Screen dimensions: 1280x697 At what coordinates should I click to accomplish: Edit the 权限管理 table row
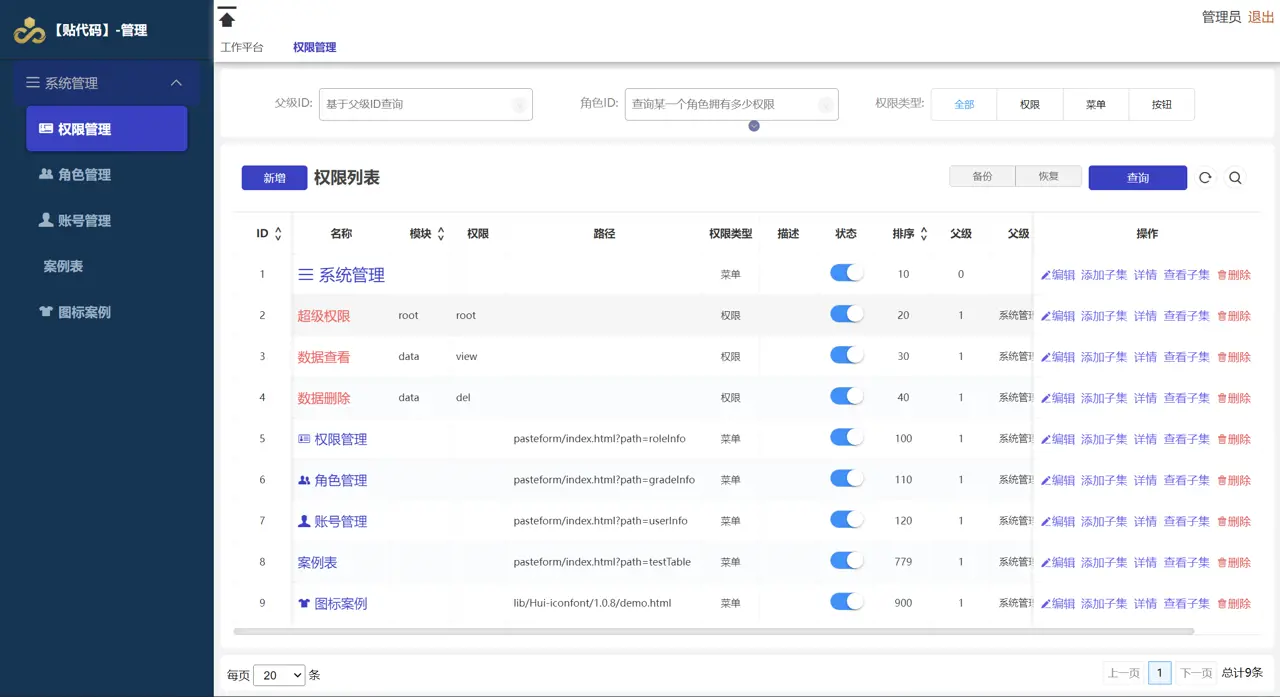[1058, 439]
